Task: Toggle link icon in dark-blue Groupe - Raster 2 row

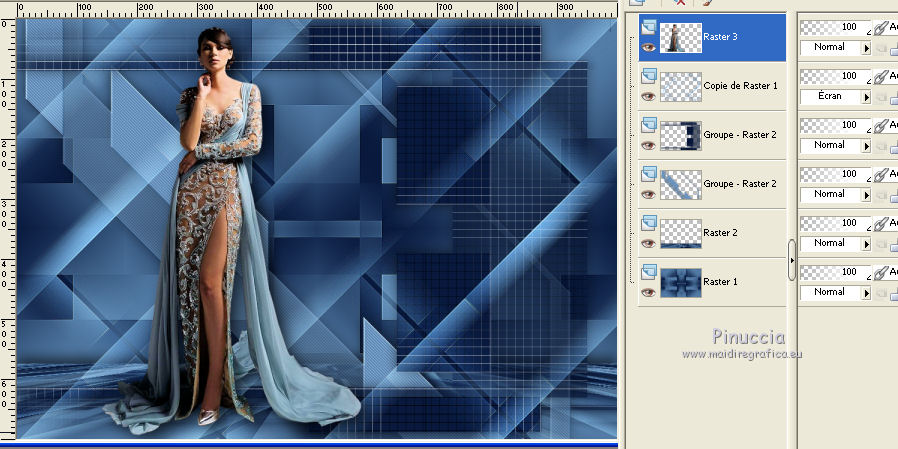Action: [x=881, y=125]
